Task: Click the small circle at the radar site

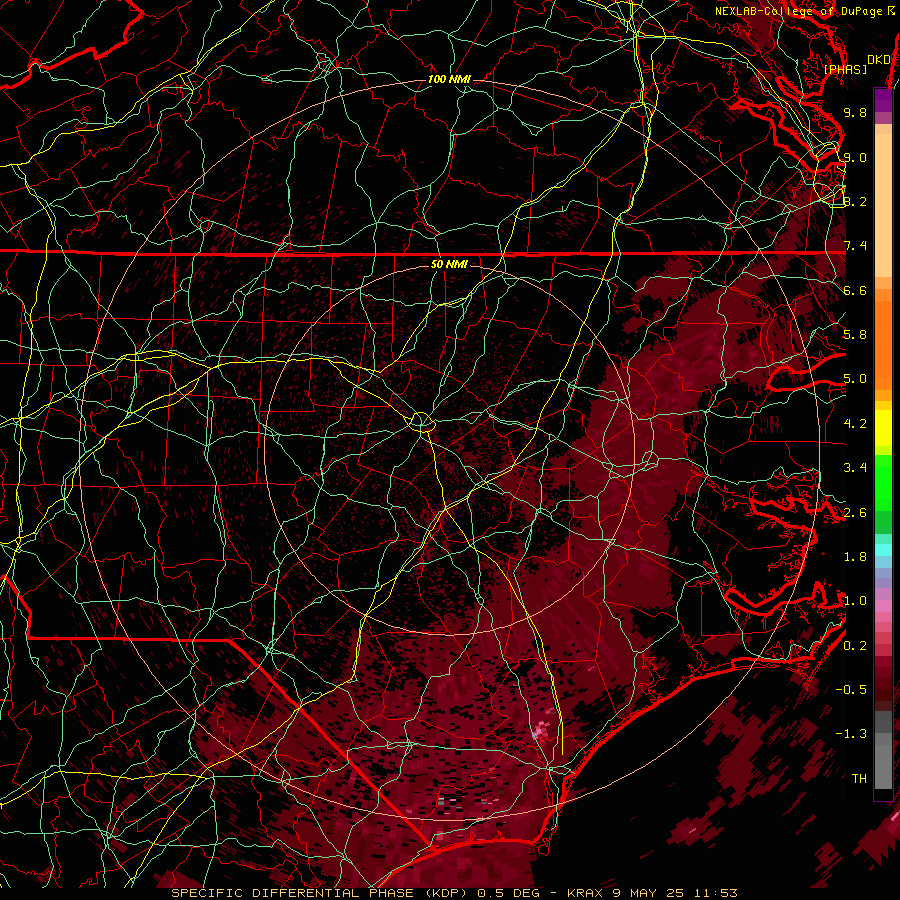Action: [421, 421]
